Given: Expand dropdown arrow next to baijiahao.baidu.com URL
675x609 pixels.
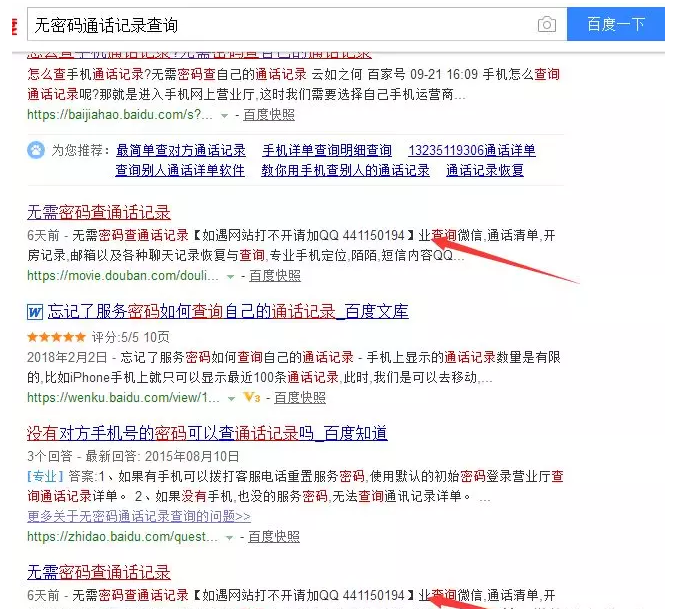Looking at the screenshot, I should (x=224, y=115).
